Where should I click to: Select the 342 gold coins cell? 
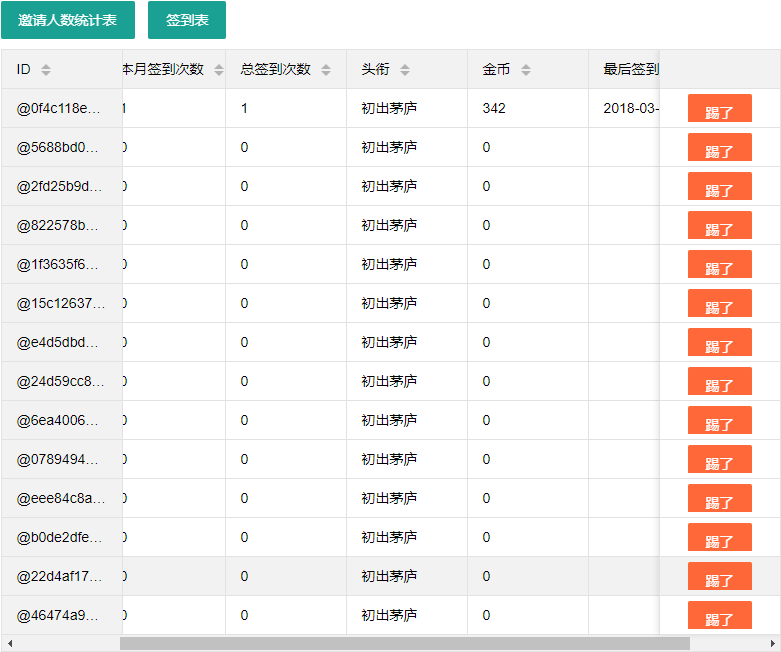[528, 108]
